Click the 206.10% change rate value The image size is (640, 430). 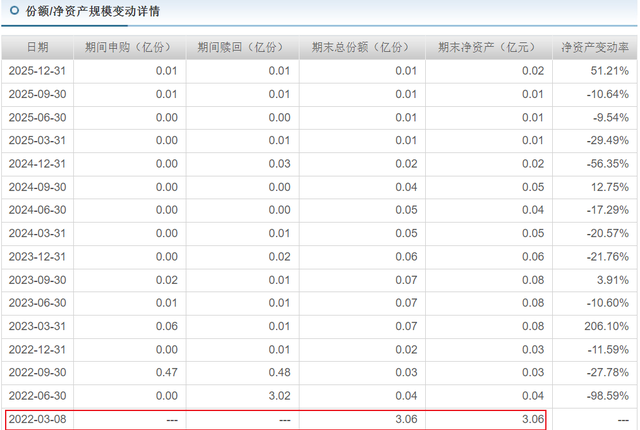pos(605,326)
